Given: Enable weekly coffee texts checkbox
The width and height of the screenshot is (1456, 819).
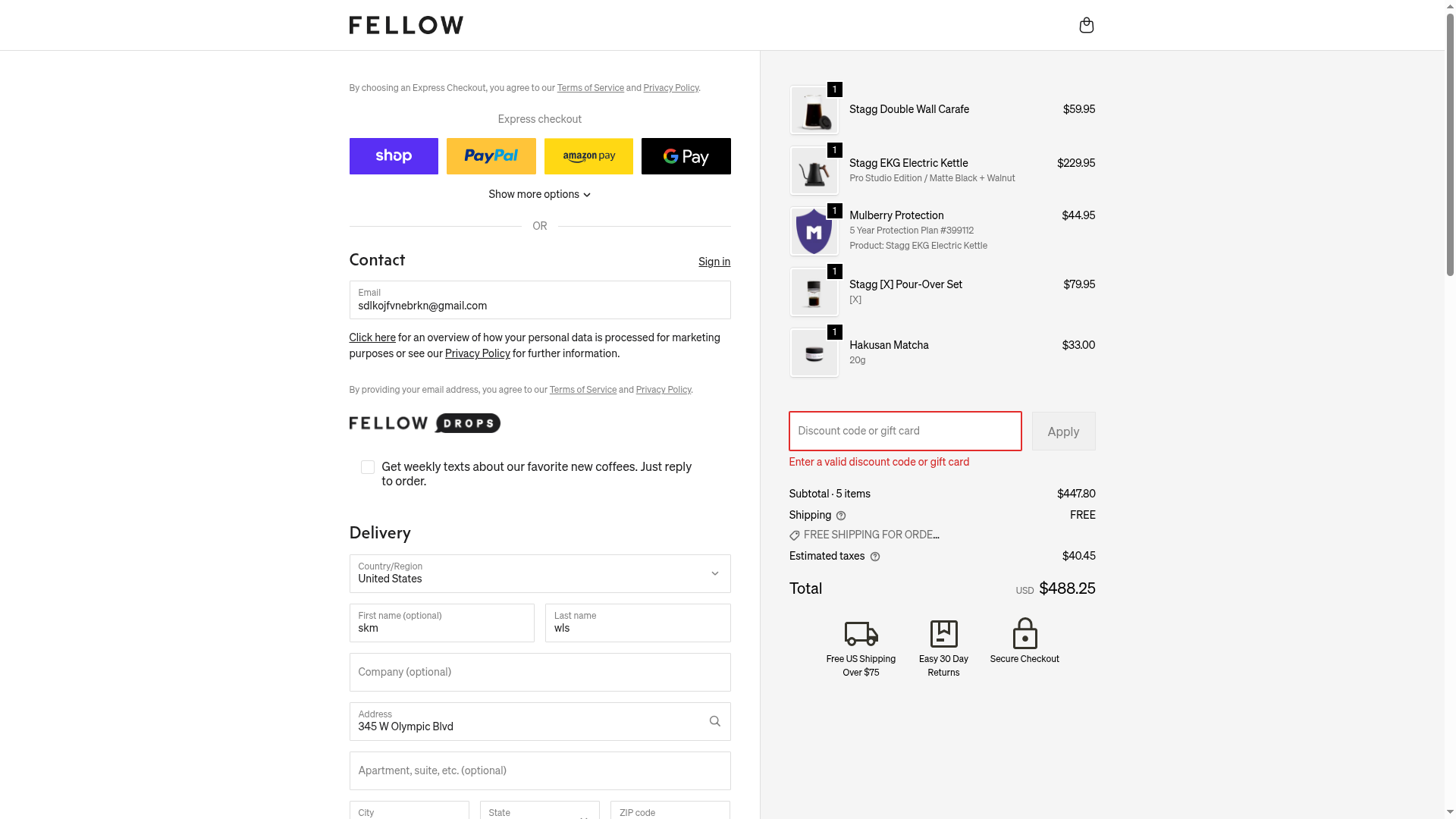Looking at the screenshot, I should click(368, 467).
